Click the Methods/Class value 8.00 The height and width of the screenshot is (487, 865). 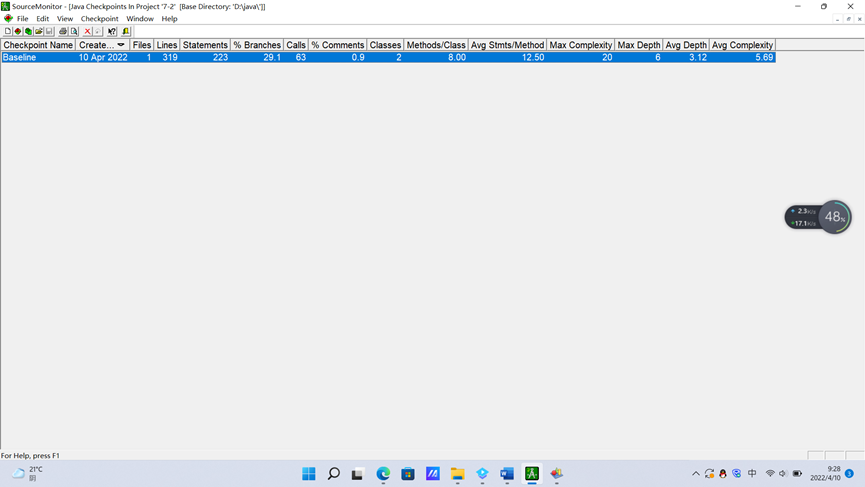[457, 57]
